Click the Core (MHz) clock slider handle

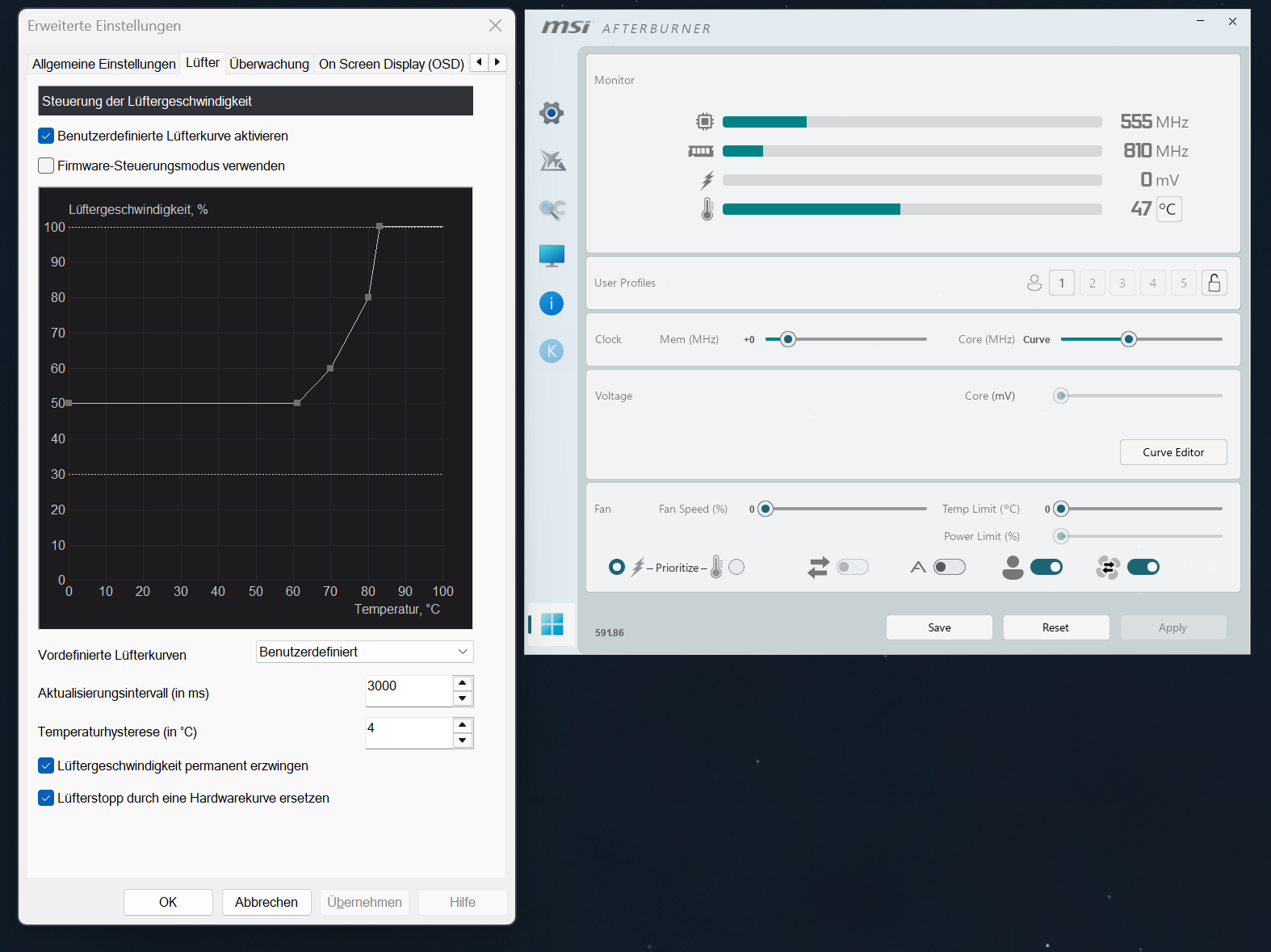(x=1129, y=339)
